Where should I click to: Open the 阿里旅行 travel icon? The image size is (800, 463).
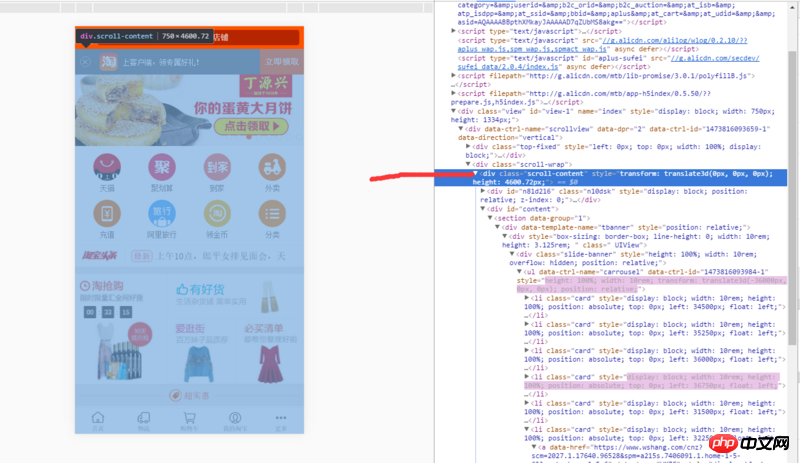tap(162, 213)
